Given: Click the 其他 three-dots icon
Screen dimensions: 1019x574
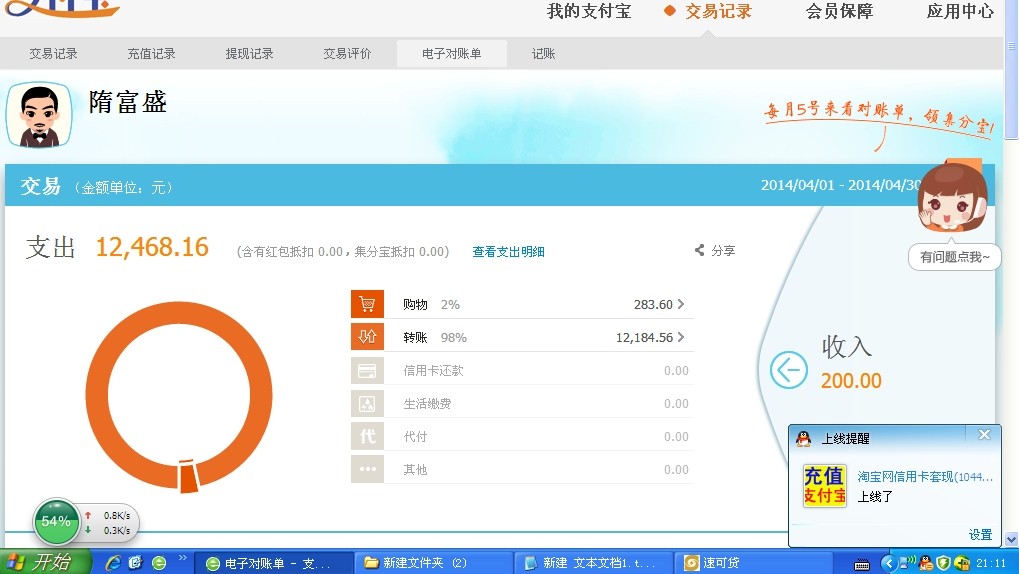Looking at the screenshot, I should [x=367, y=469].
